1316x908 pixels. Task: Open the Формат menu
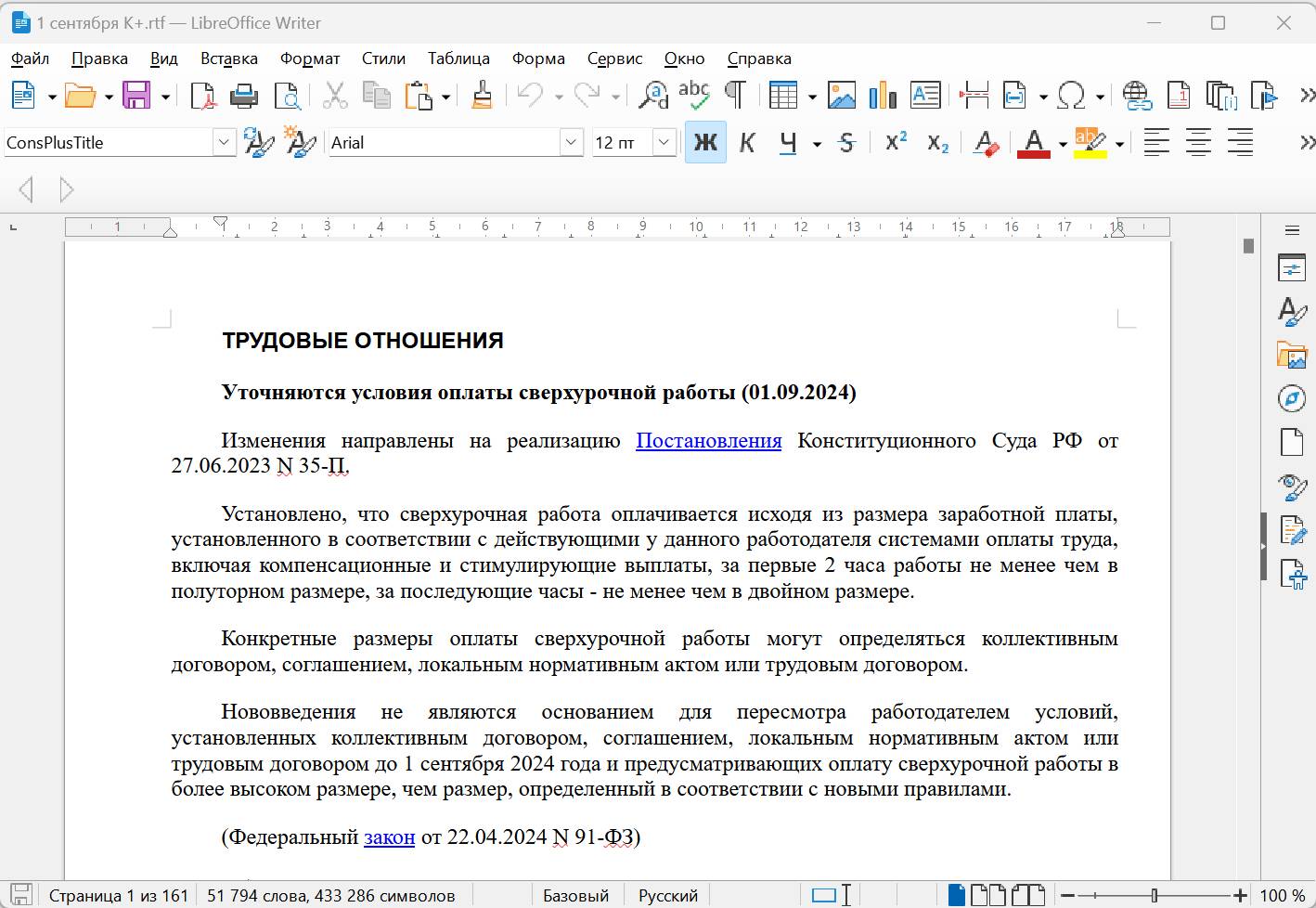tap(310, 58)
